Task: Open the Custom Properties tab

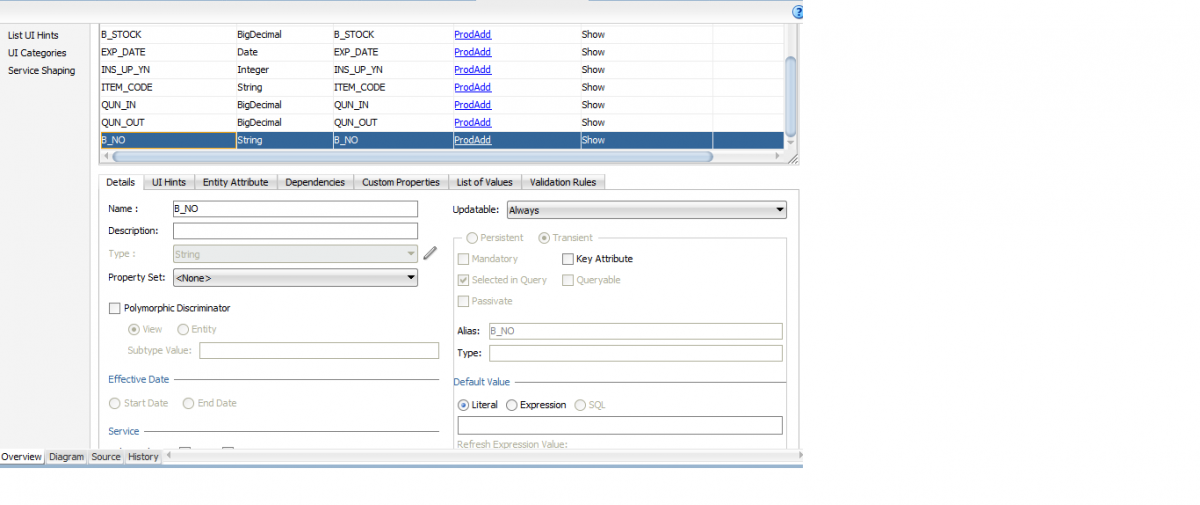Action: [x=400, y=182]
